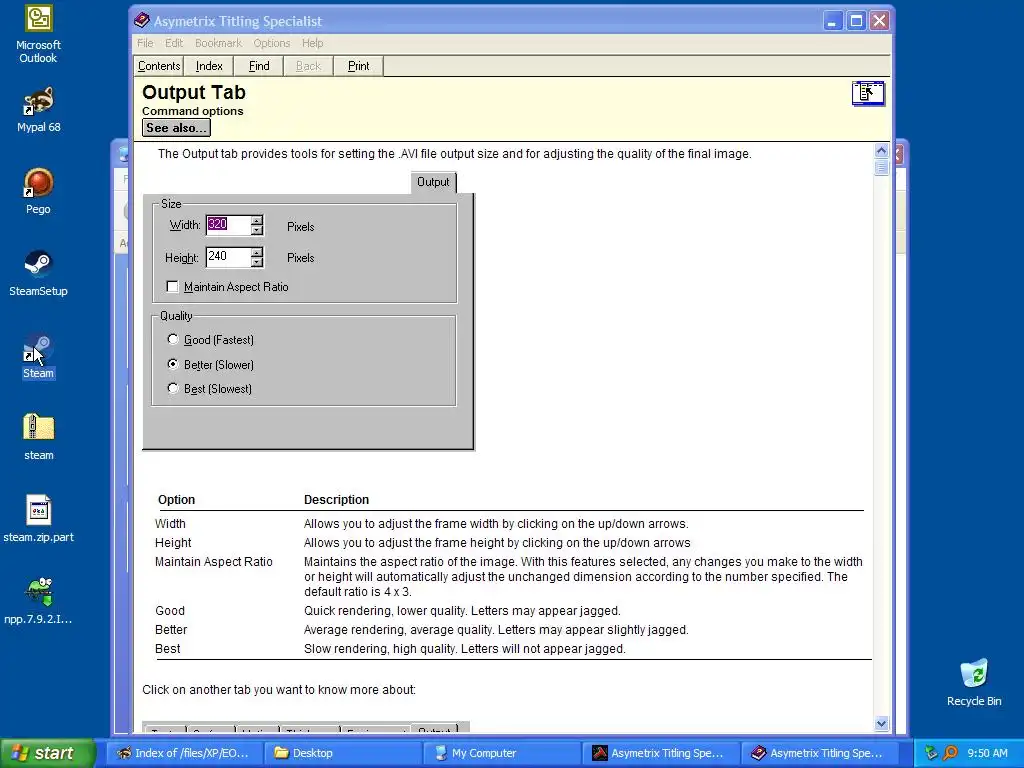Select the lowercase steam zip folder icon
This screenshot has height=768, width=1024.
point(39,438)
